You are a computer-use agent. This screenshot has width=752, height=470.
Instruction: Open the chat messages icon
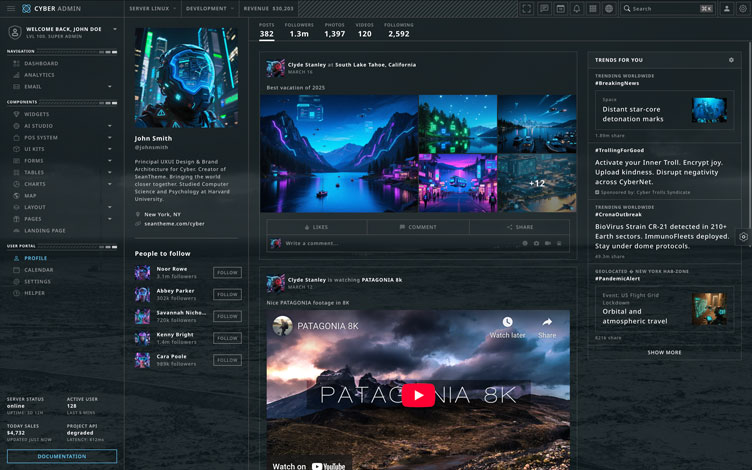544,8
